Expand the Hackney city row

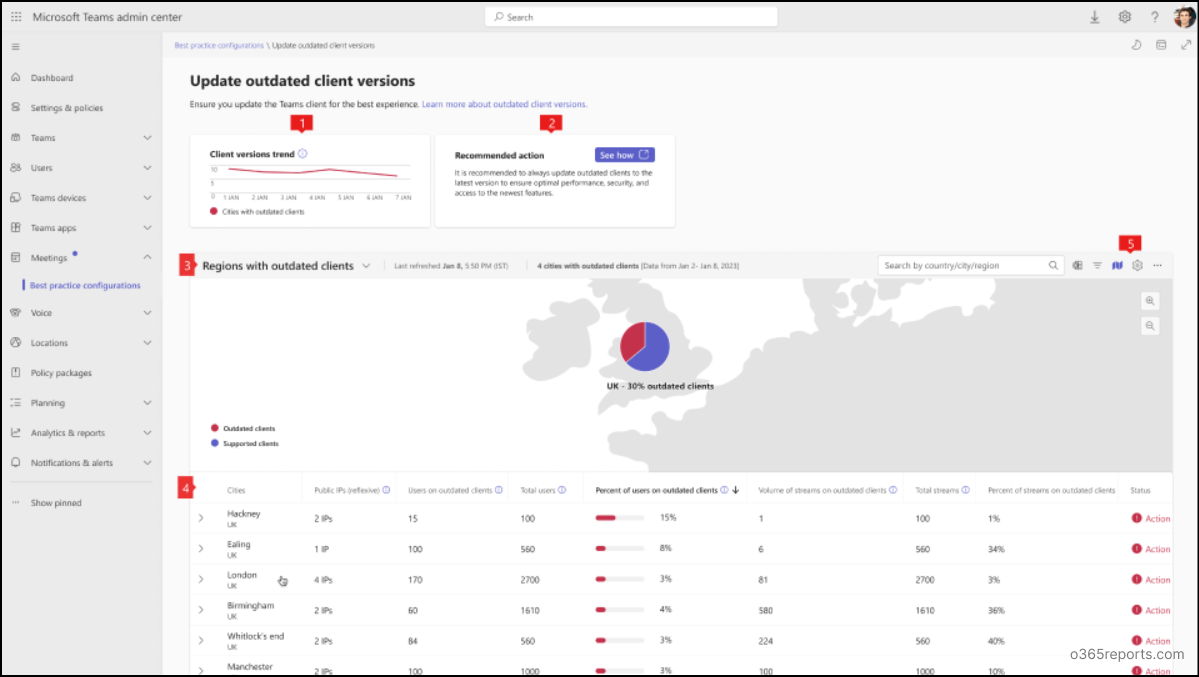point(201,518)
